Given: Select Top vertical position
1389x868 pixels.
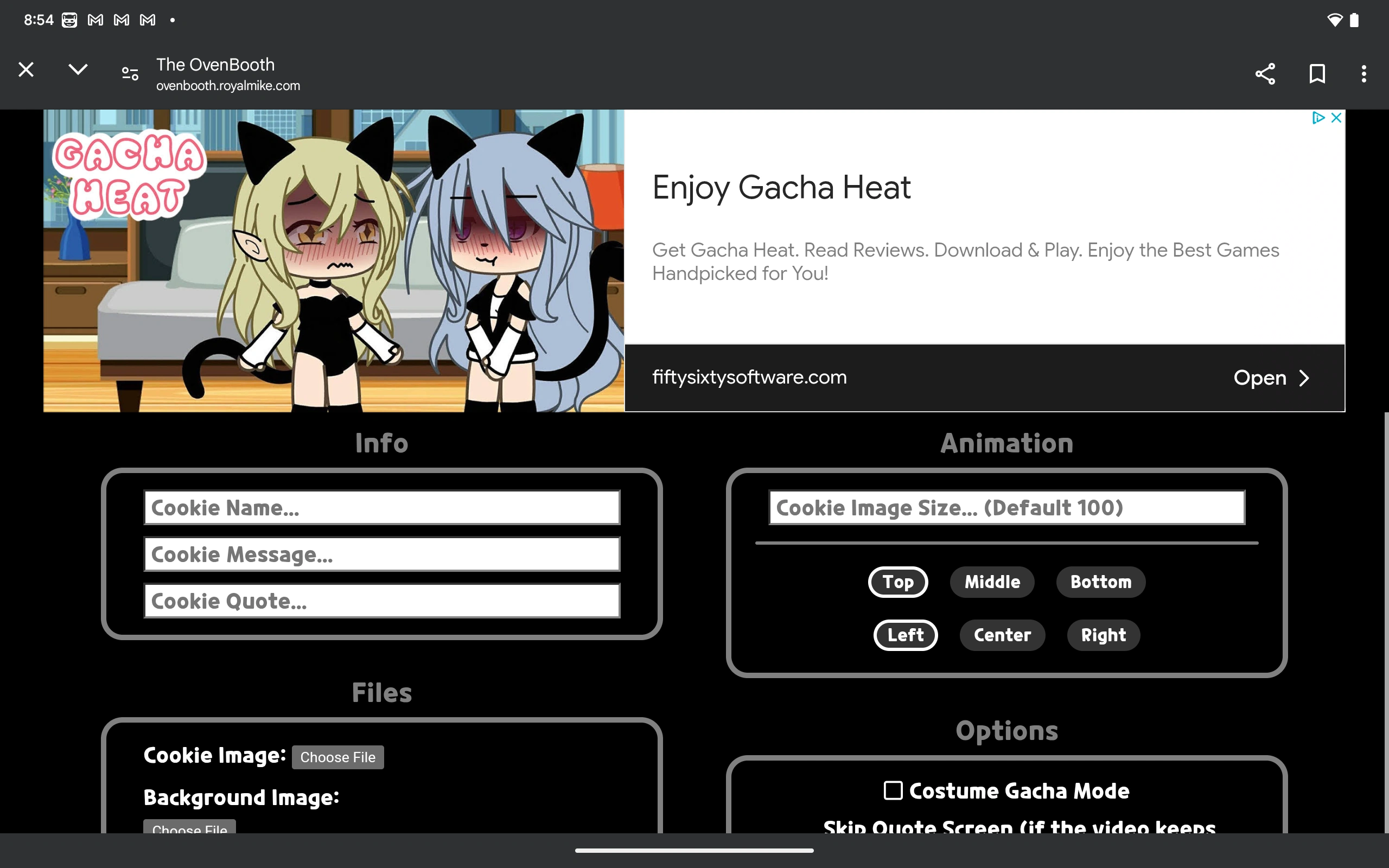Looking at the screenshot, I should 897,582.
